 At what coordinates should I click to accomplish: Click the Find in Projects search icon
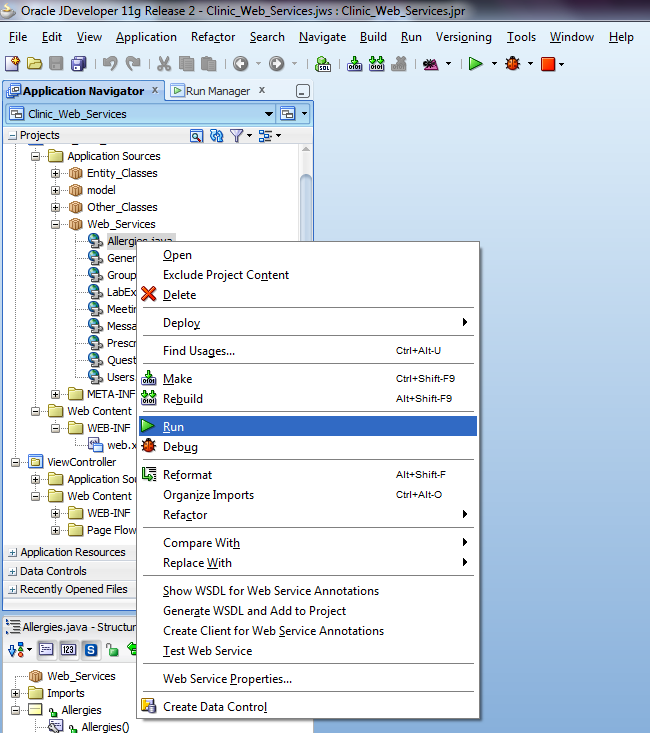point(196,136)
